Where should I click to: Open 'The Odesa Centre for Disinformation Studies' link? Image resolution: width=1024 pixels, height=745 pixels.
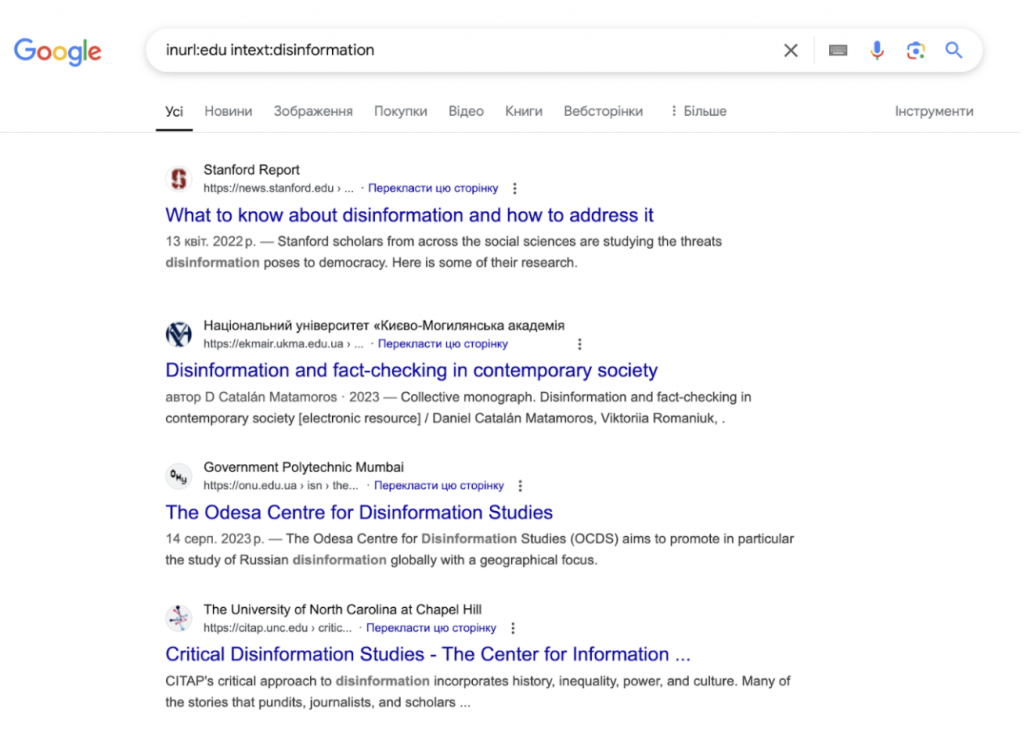click(359, 513)
